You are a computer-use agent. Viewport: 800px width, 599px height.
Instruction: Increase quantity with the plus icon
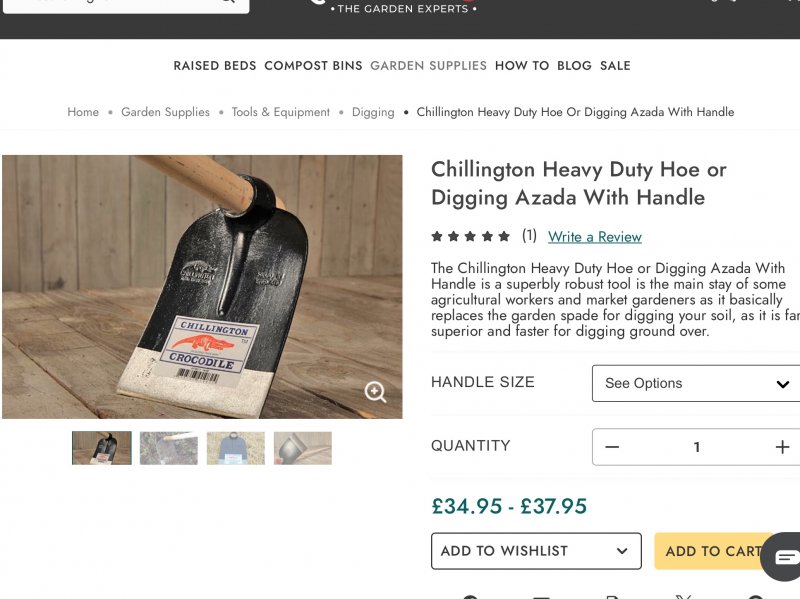[782, 447]
